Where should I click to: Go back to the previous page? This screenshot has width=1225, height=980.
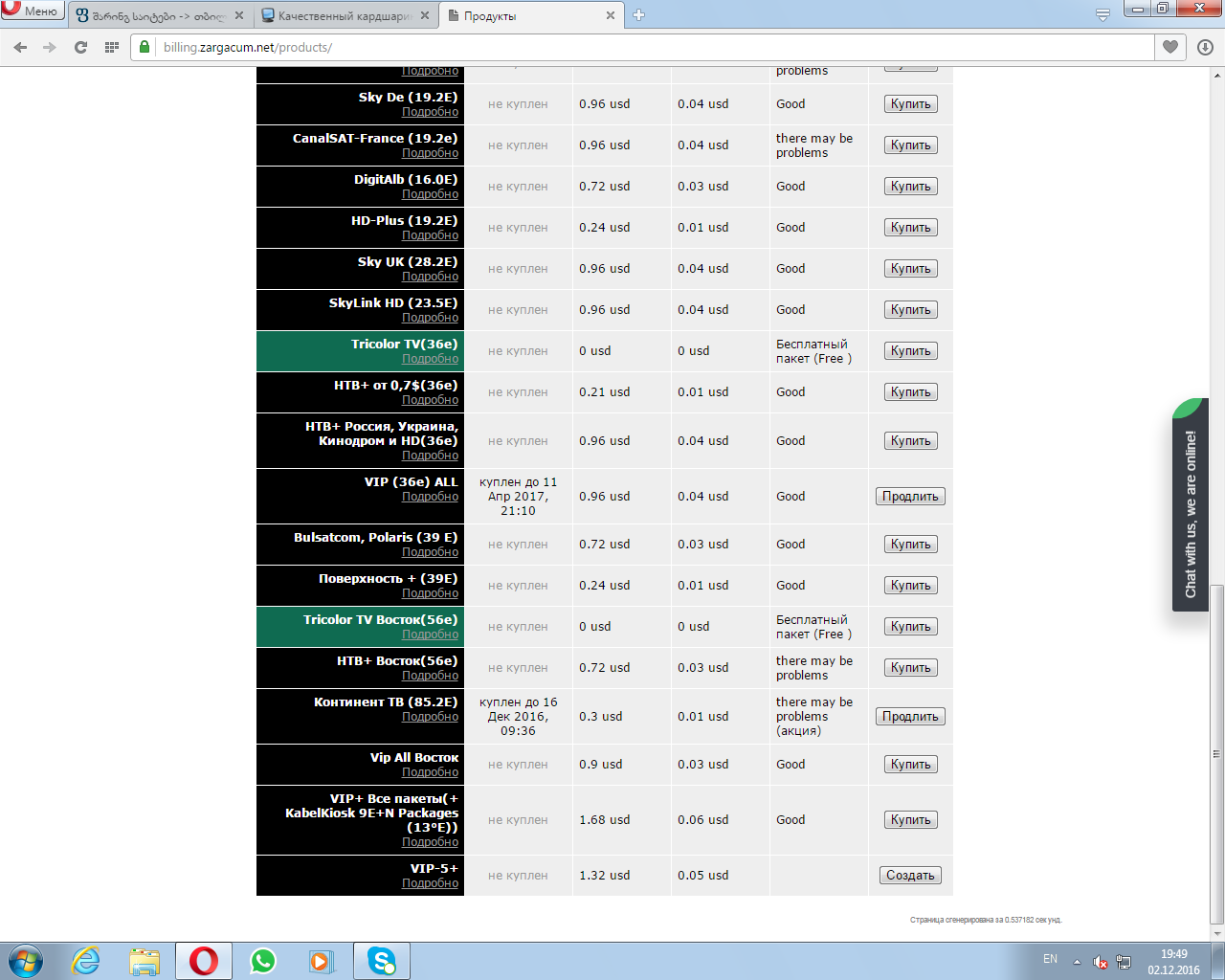(x=21, y=47)
